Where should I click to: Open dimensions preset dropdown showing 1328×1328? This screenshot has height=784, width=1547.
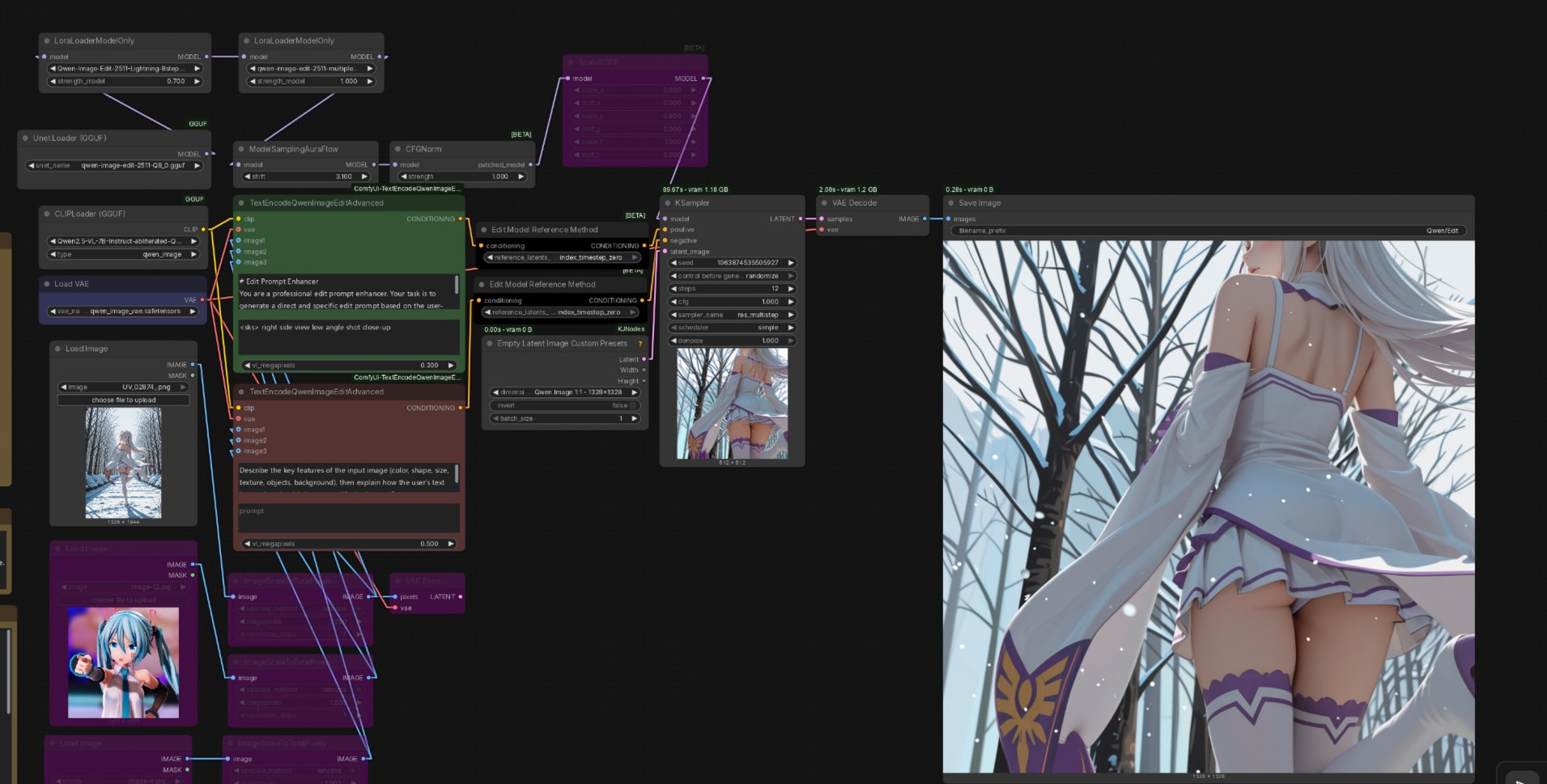click(x=564, y=392)
